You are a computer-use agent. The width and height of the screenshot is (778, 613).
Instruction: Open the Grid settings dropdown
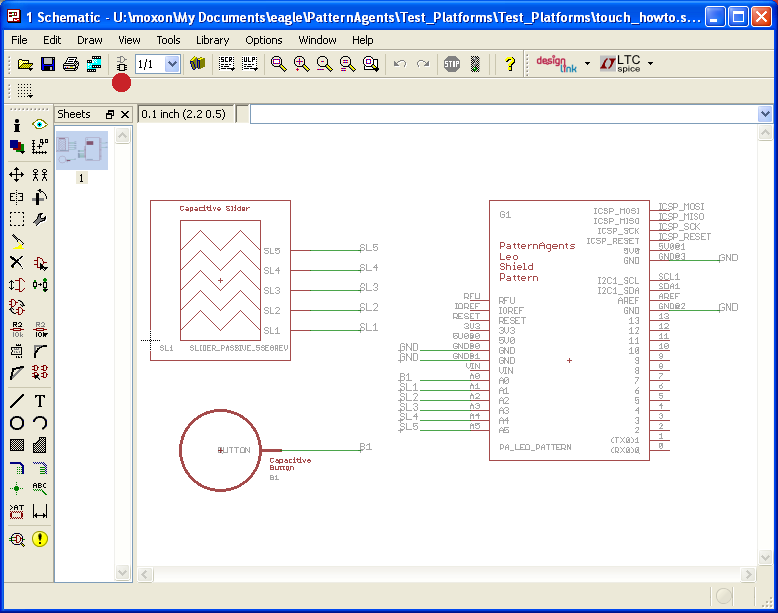pyautogui.click(x=25, y=90)
